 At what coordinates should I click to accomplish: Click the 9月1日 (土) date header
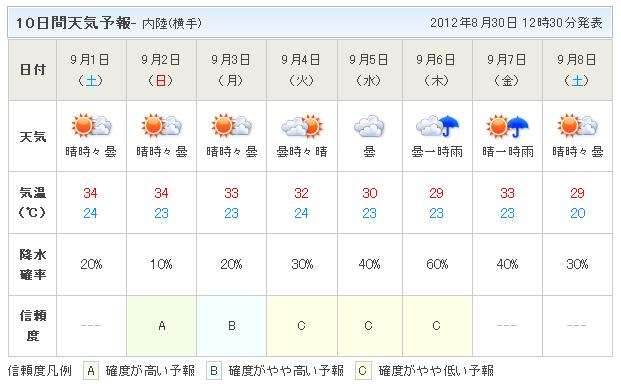coord(91,70)
